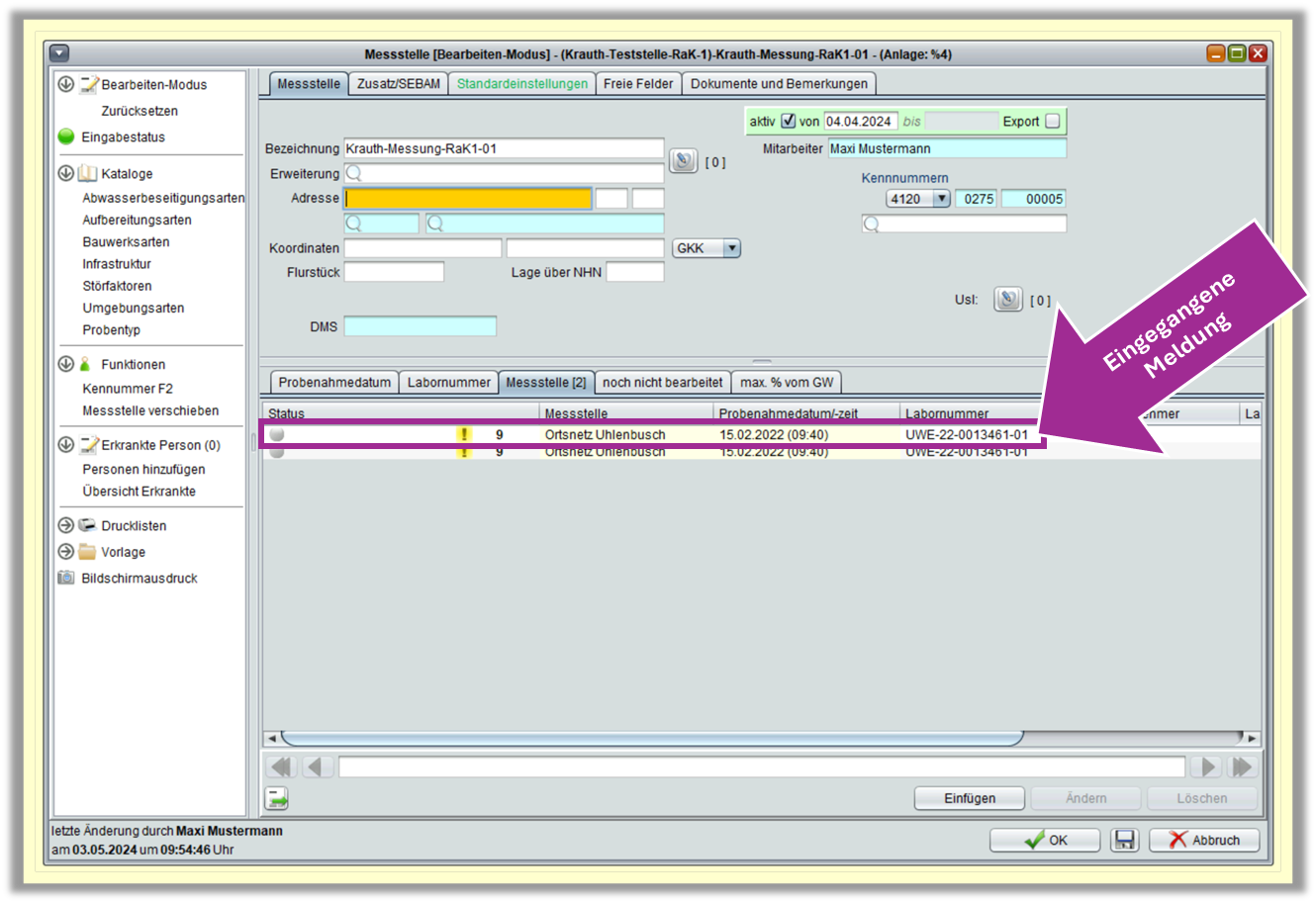
Task: Click the horizontal scrollbar of the table
Action: 651,738
